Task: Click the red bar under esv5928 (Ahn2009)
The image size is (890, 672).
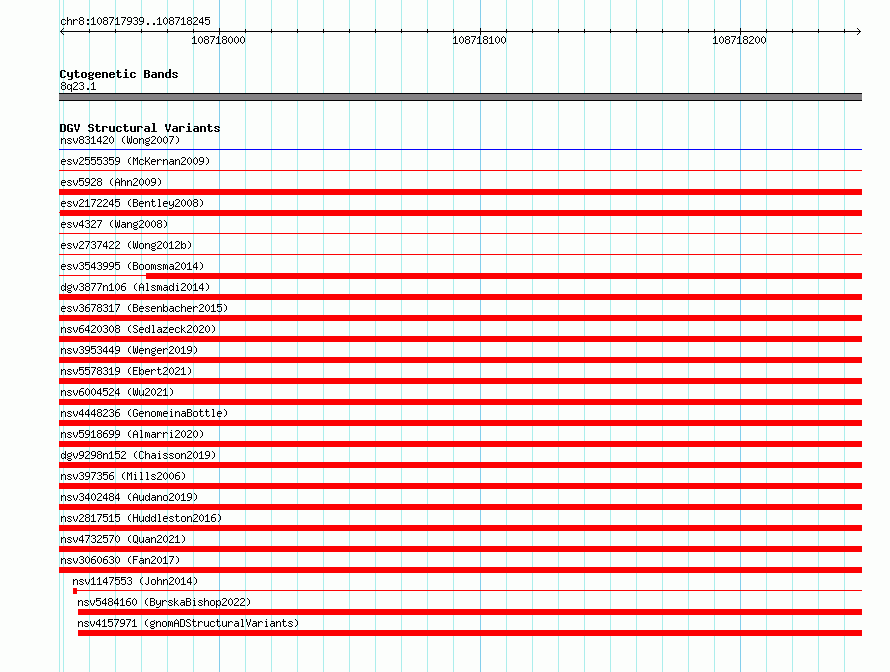Action: coord(460,192)
